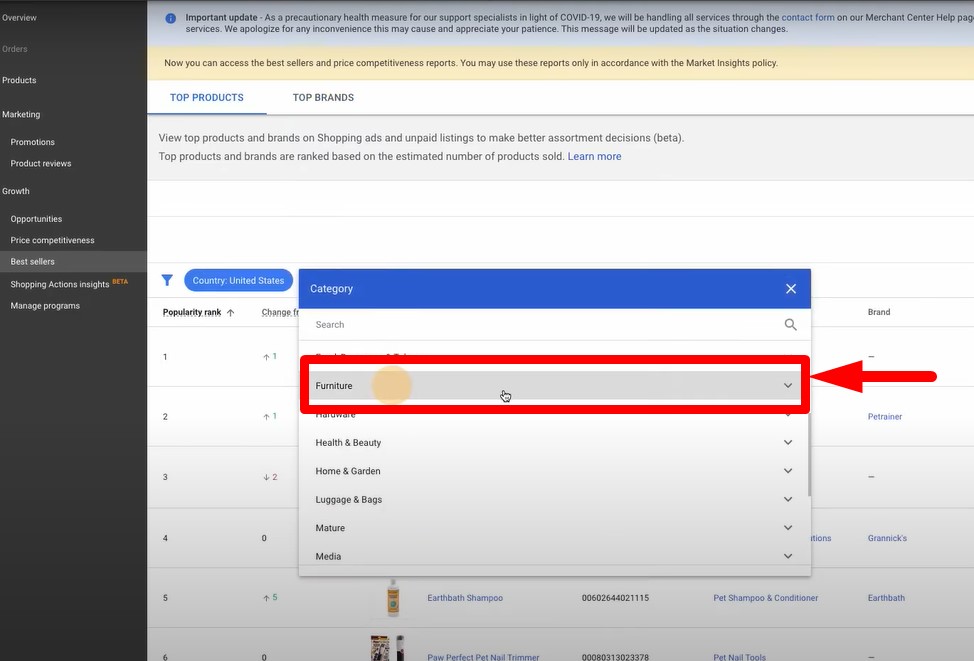Open Products in the sidebar
The width and height of the screenshot is (974, 661).
[x=19, y=80]
